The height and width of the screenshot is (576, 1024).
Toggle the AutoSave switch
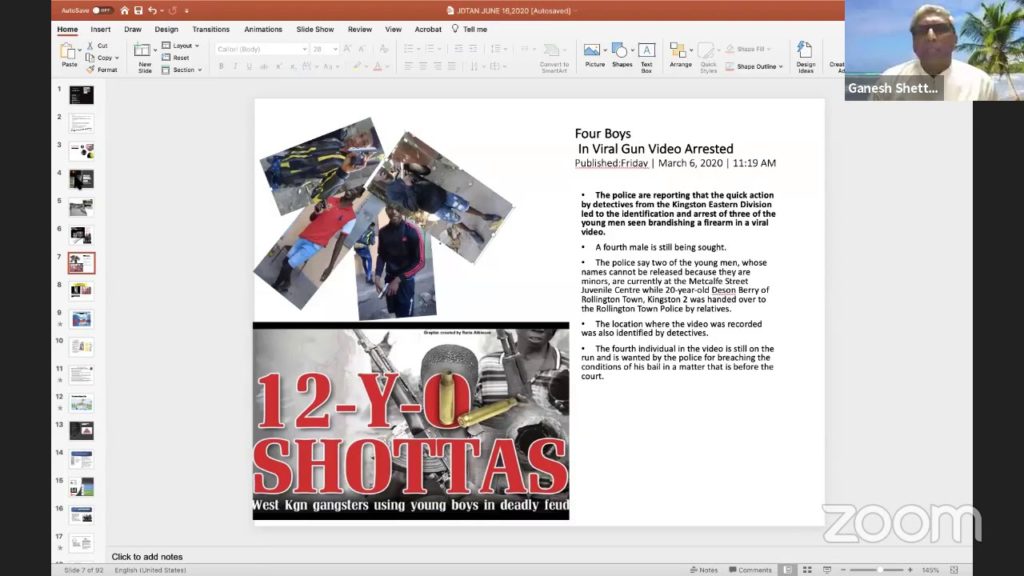(x=102, y=10)
